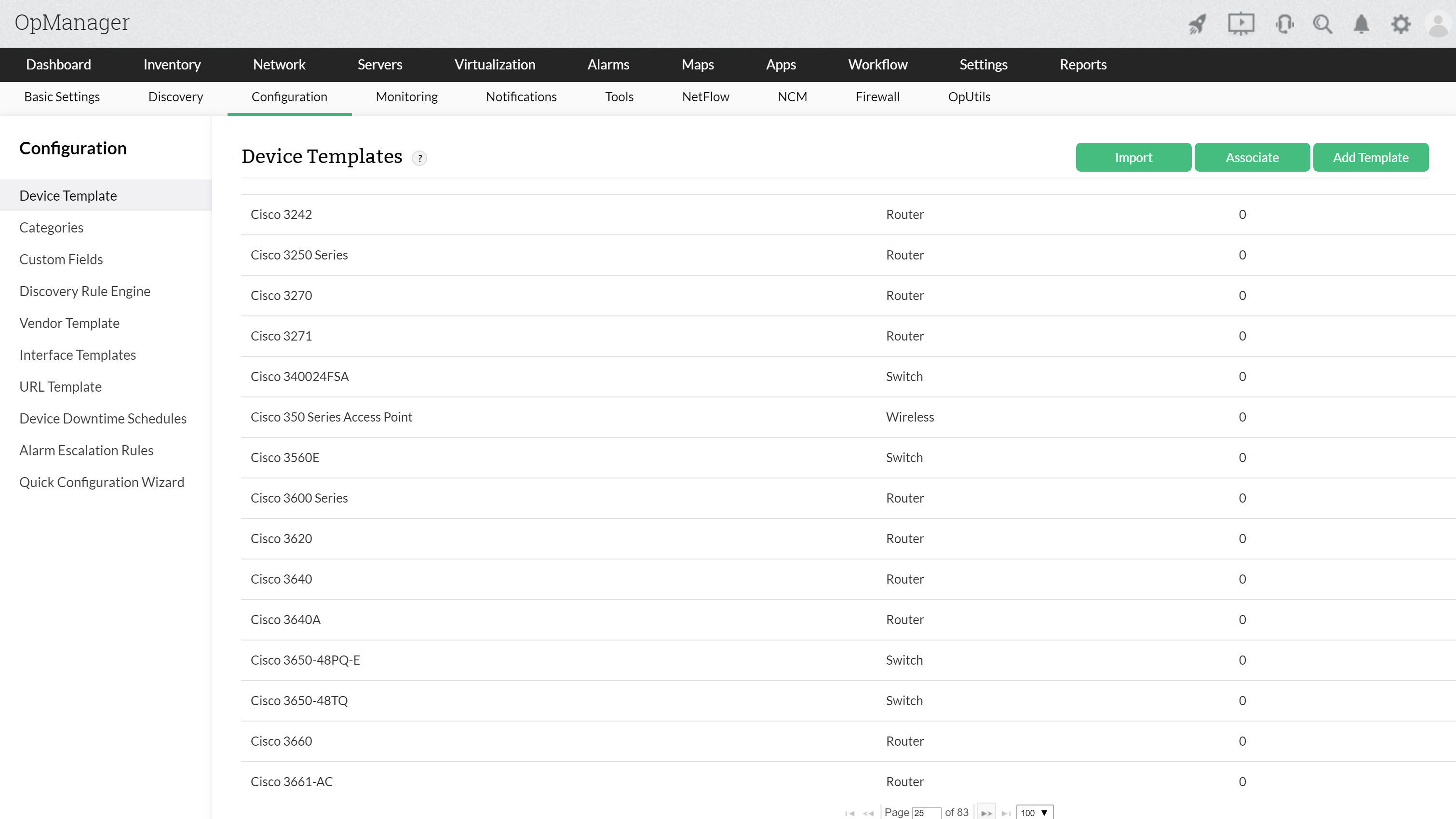1456x819 pixels.
Task: Click the page number input field
Action: pos(926,813)
